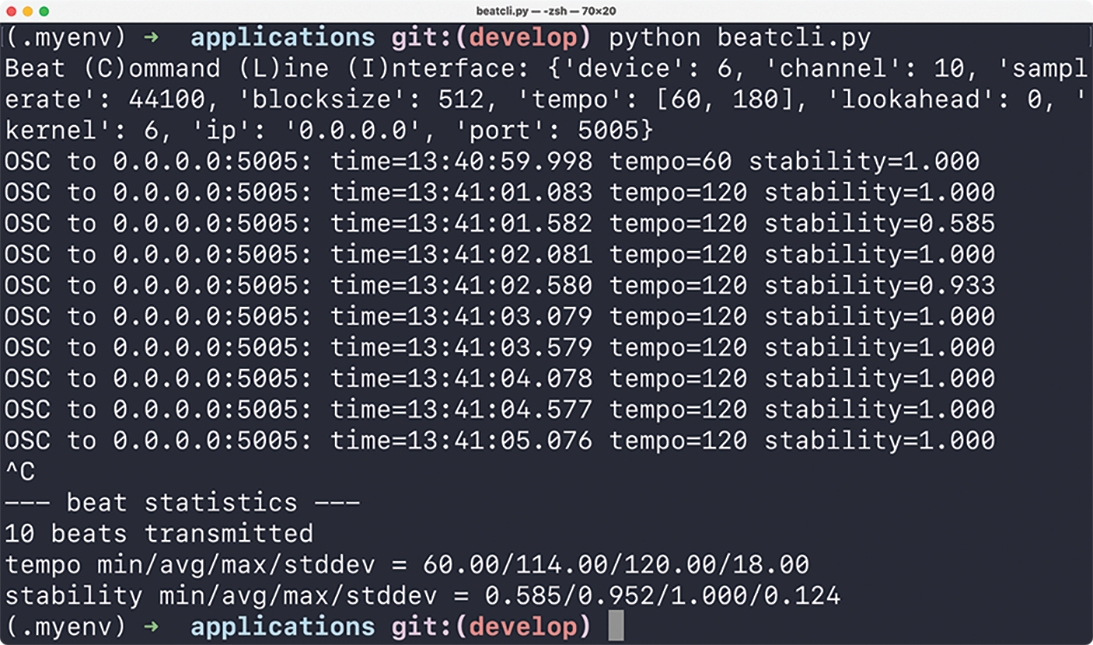Minimize the terminal with the yellow button

pyautogui.click(x=27, y=11)
